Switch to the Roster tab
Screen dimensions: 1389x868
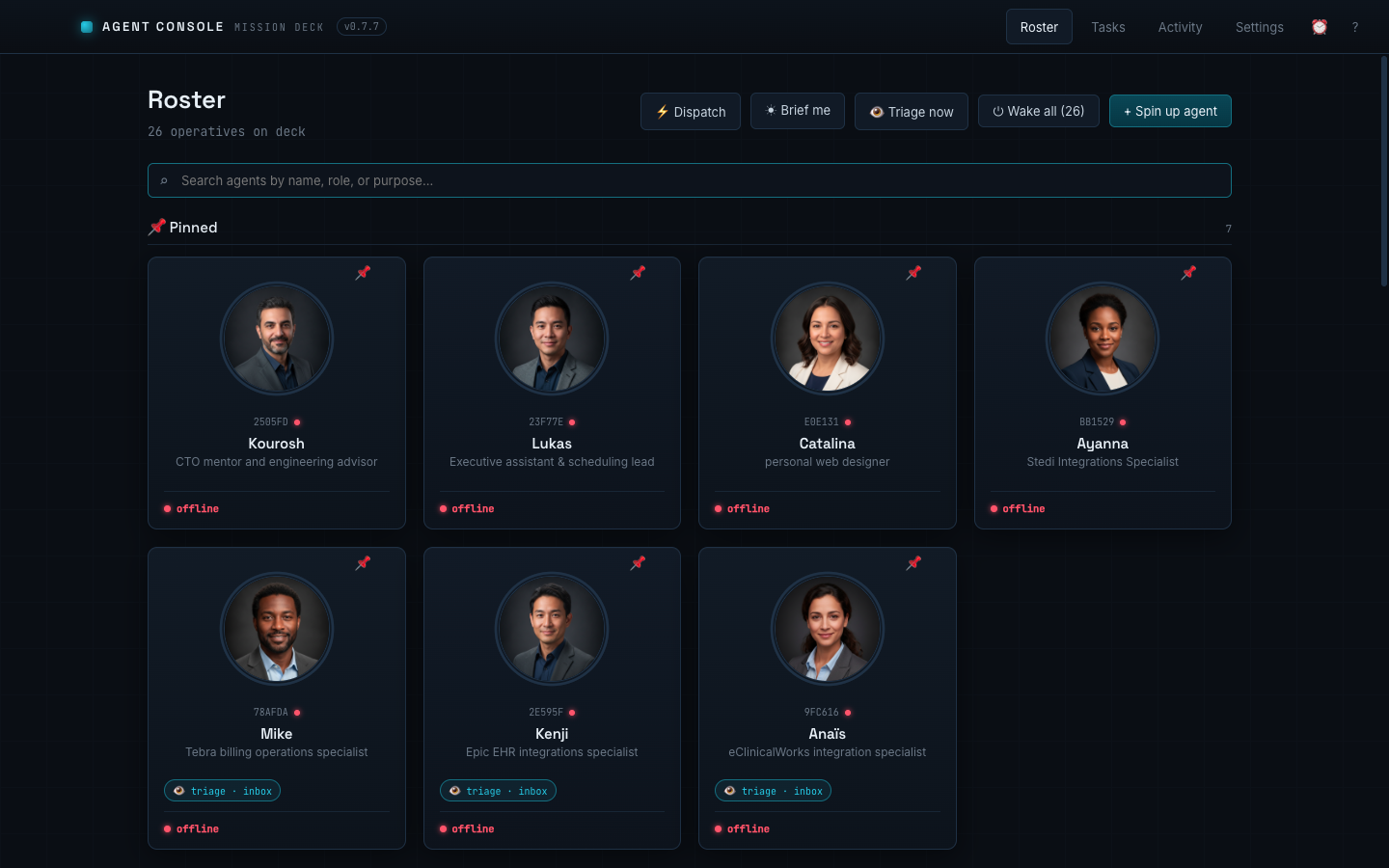tap(1039, 27)
